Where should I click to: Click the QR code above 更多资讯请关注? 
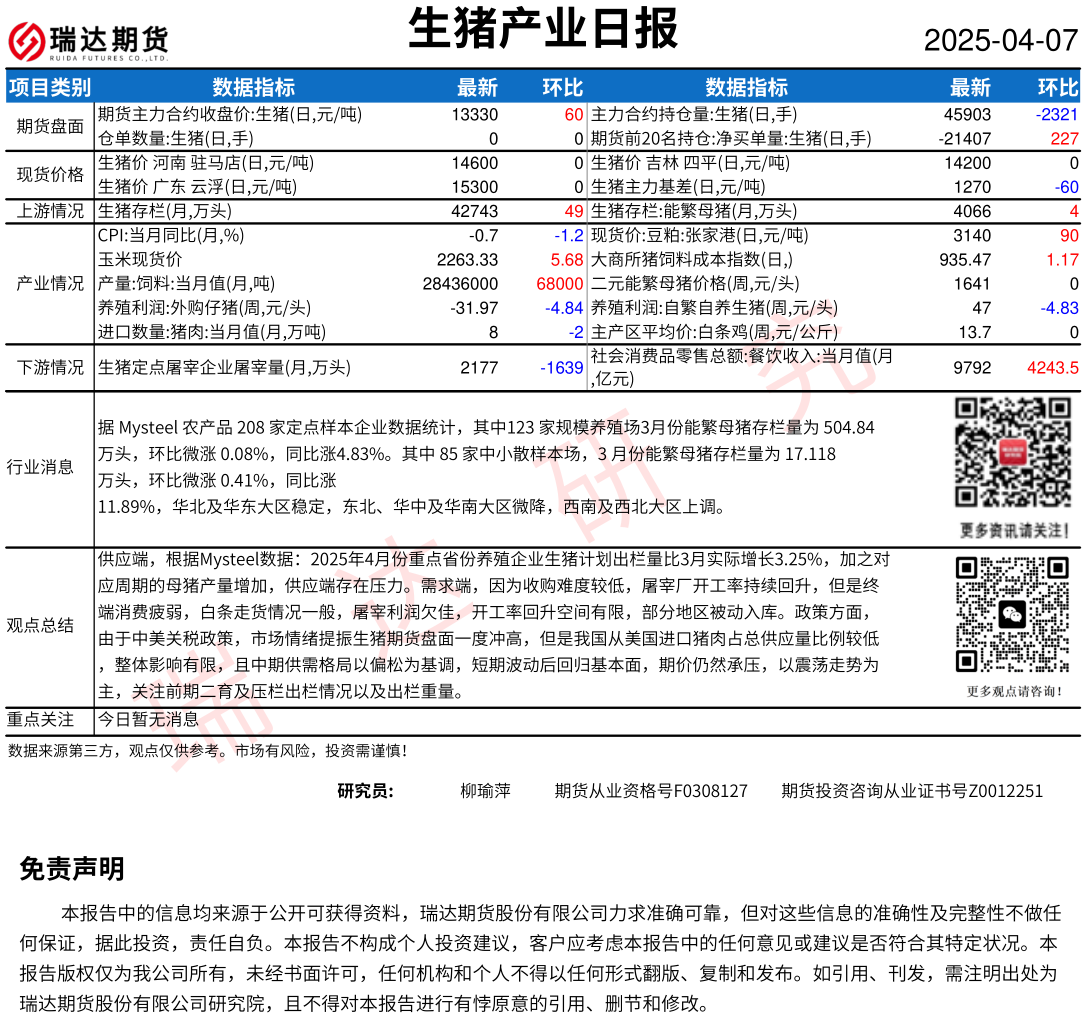pyautogui.click(x=1013, y=452)
